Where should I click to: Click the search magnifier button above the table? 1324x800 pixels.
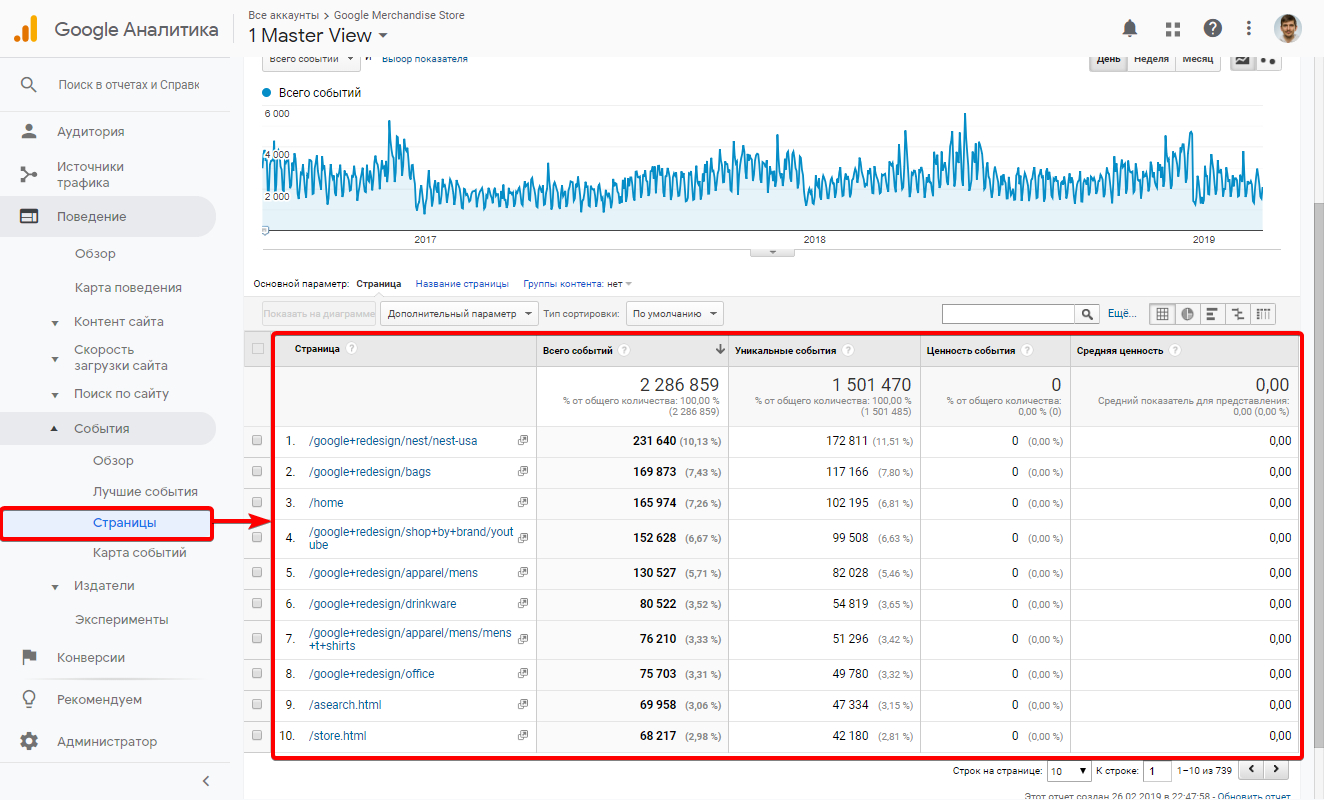1087,314
